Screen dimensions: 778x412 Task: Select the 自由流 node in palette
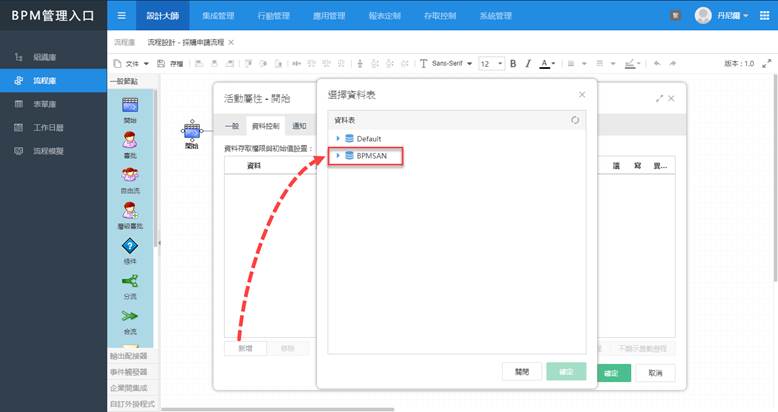130,180
